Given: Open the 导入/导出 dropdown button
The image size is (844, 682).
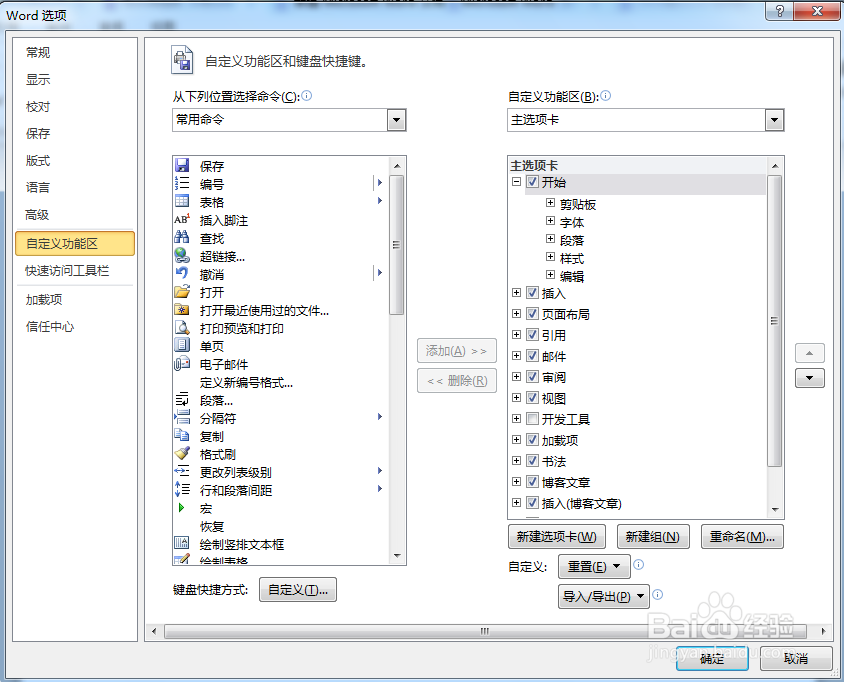Looking at the screenshot, I should (603, 596).
